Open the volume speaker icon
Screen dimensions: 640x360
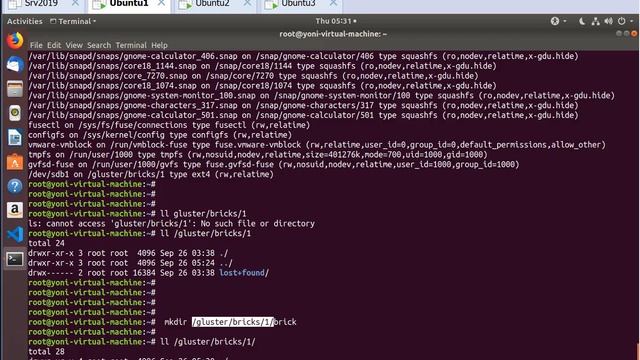point(609,21)
